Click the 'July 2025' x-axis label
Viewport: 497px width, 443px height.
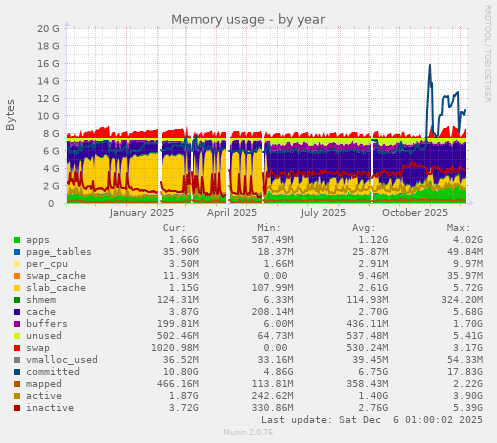click(323, 213)
